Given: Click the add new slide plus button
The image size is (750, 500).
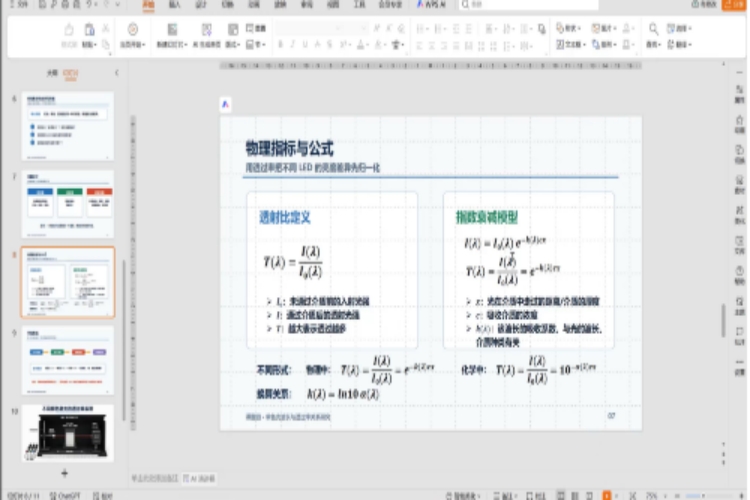Looking at the screenshot, I should [65, 473].
